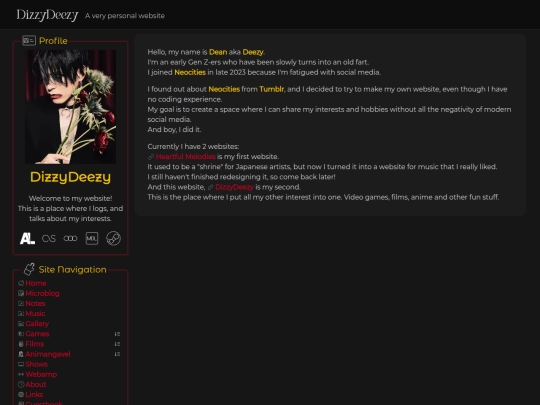The width and height of the screenshot is (540, 405).
Task: Open the MDL profile icon
Action: coord(92,238)
